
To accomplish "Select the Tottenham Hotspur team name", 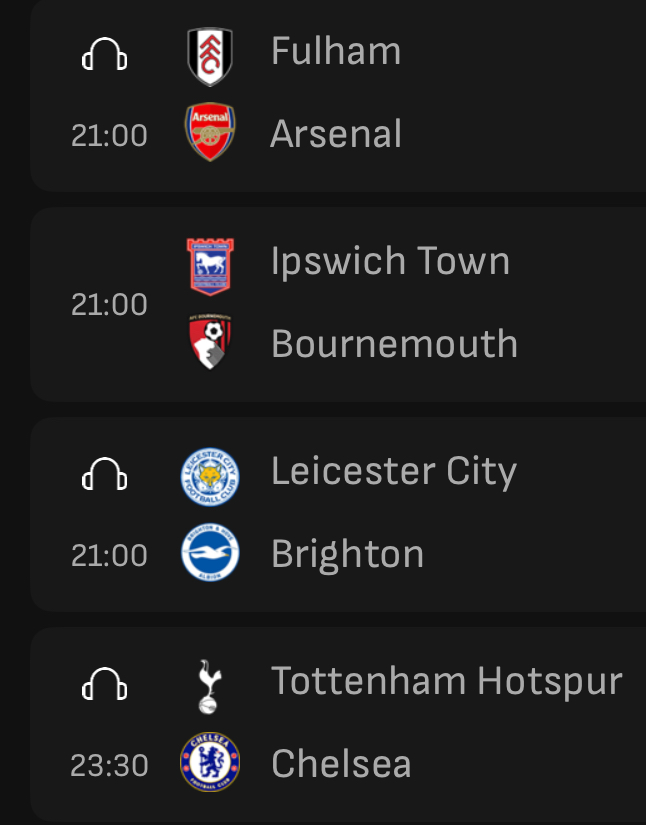I will tap(447, 681).
